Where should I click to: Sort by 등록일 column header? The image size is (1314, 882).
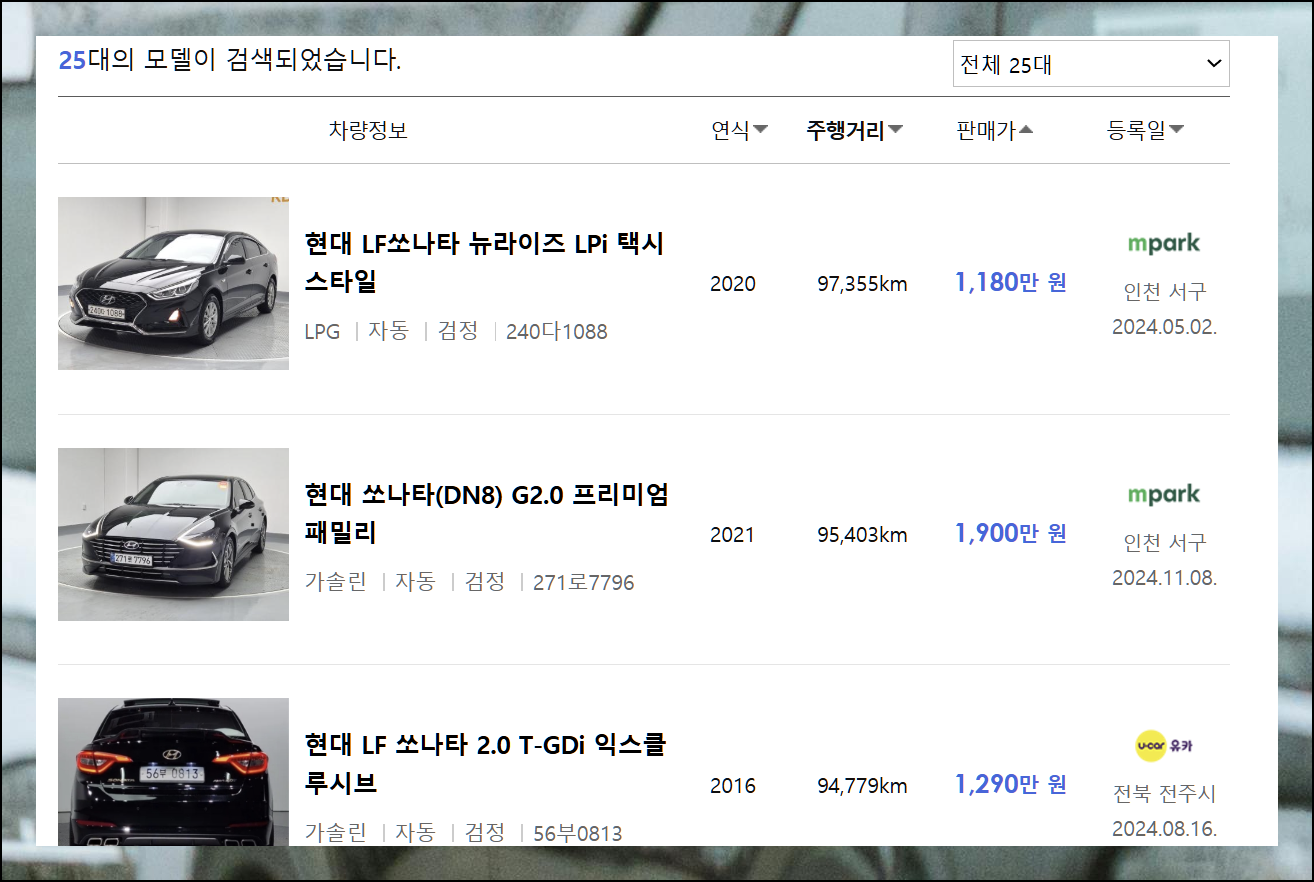(1146, 130)
